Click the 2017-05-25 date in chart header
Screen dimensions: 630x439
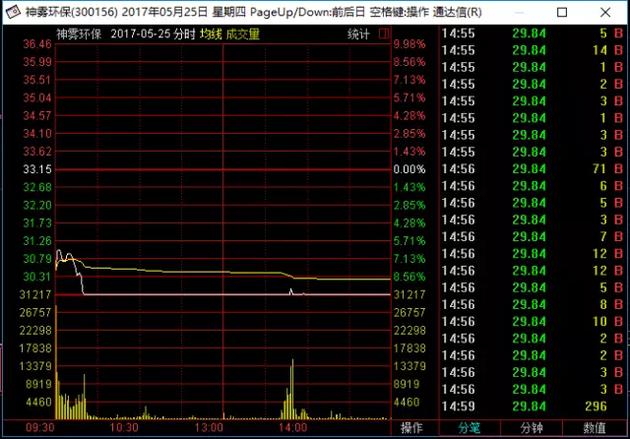tap(141, 34)
